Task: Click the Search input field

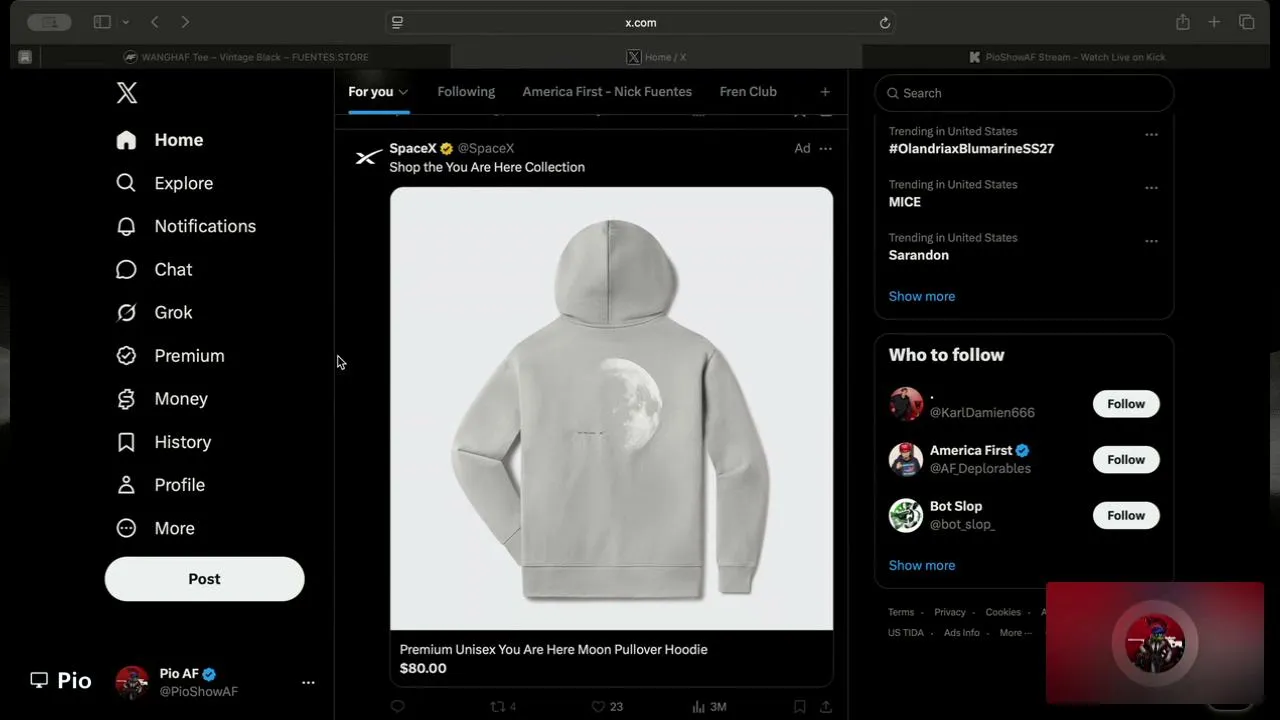Action: tap(1024, 93)
